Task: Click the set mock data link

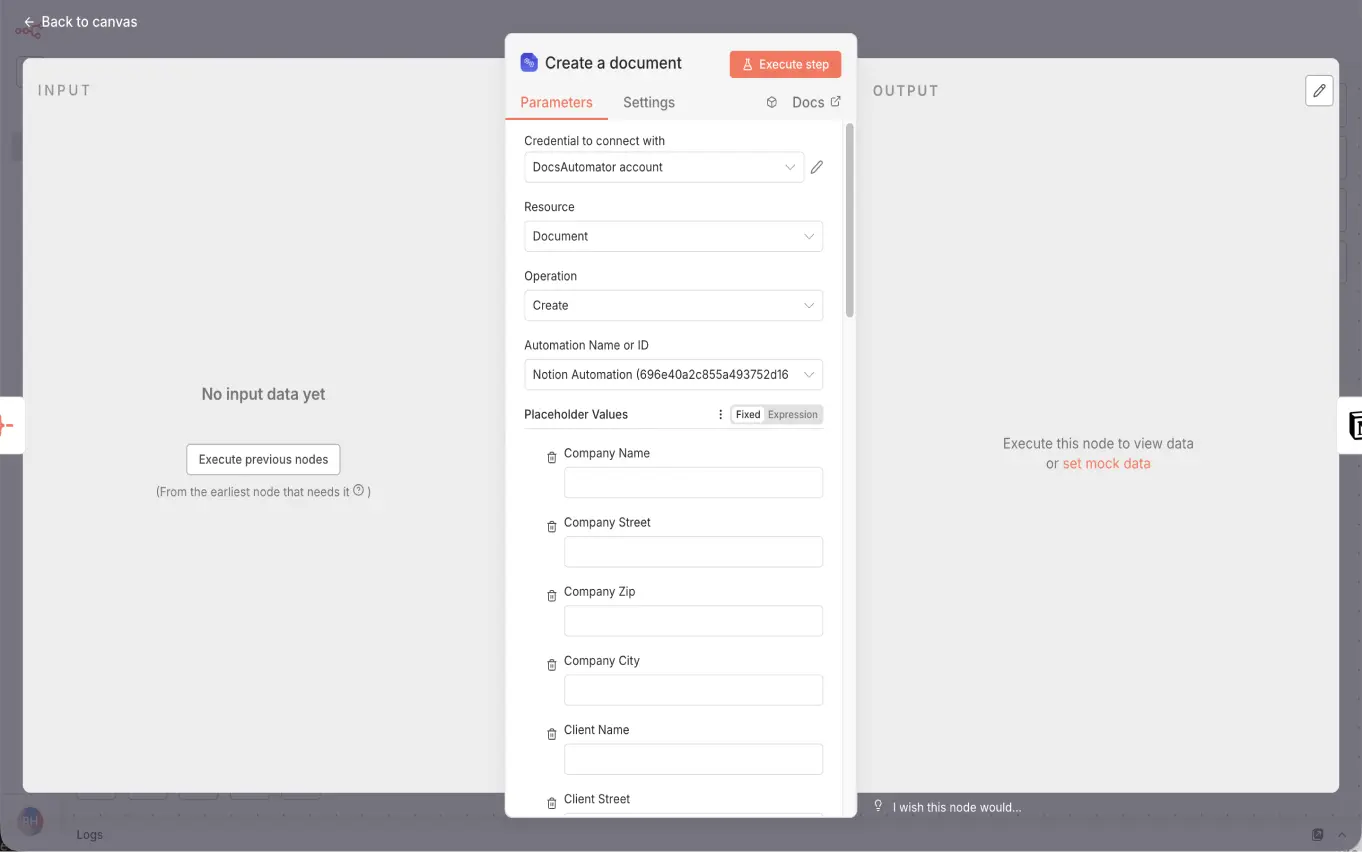Action: pos(1106,463)
